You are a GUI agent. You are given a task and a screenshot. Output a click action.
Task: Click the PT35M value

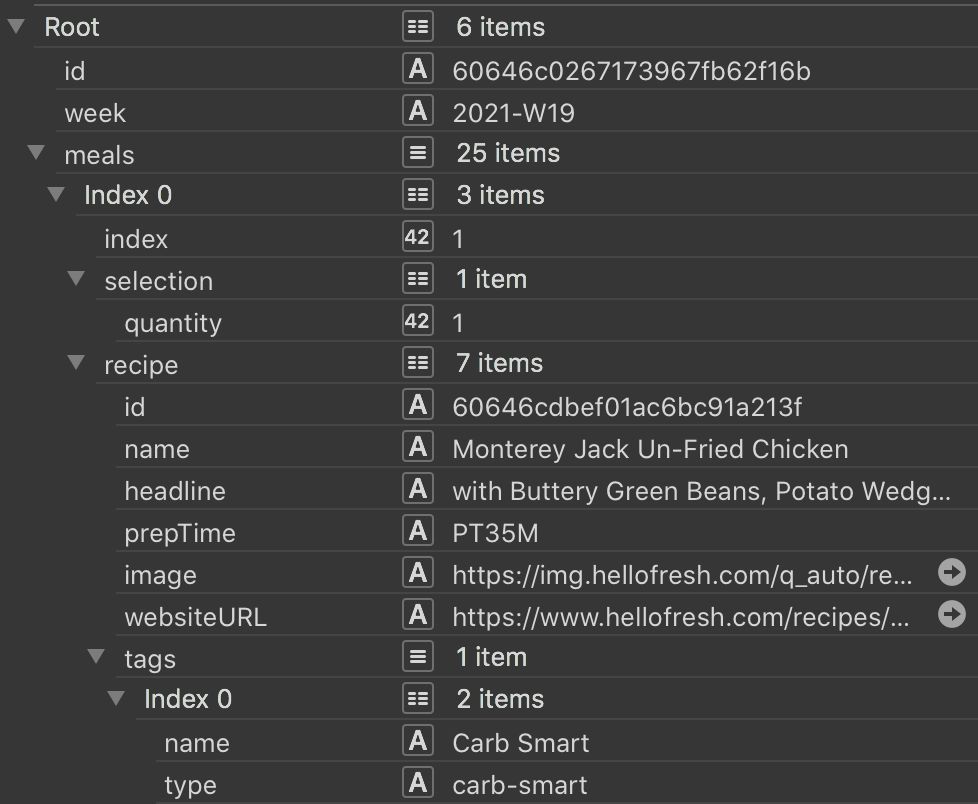coord(495,533)
